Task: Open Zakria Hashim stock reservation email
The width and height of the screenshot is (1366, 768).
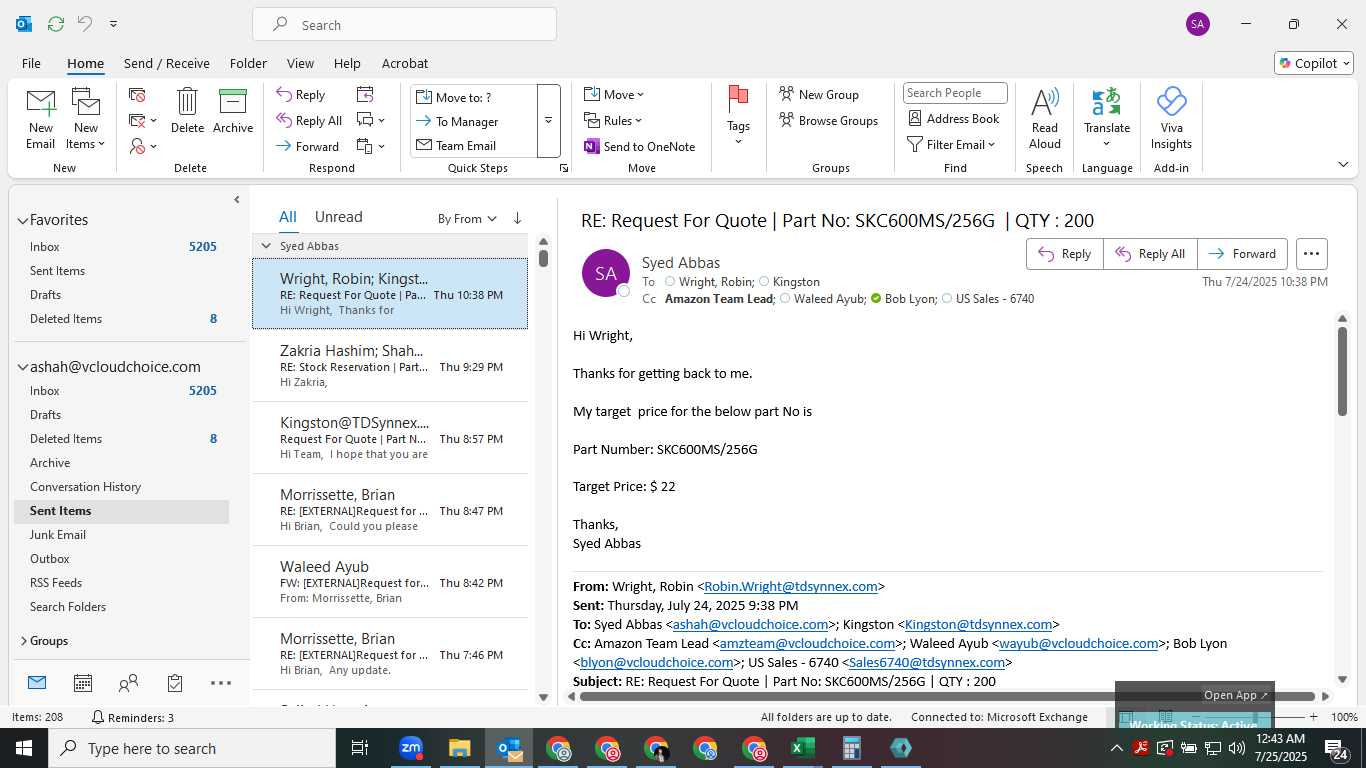Action: [390, 366]
